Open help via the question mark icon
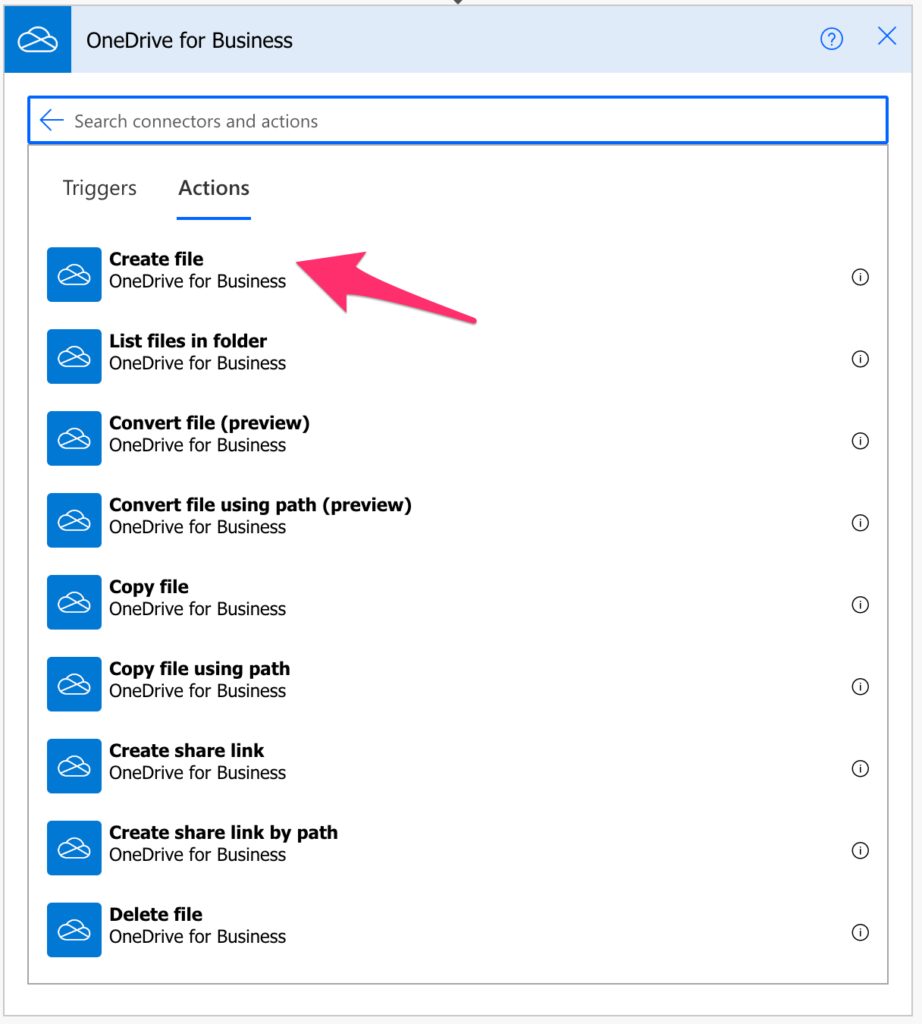The height and width of the screenshot is (1024, 922). 831,38
